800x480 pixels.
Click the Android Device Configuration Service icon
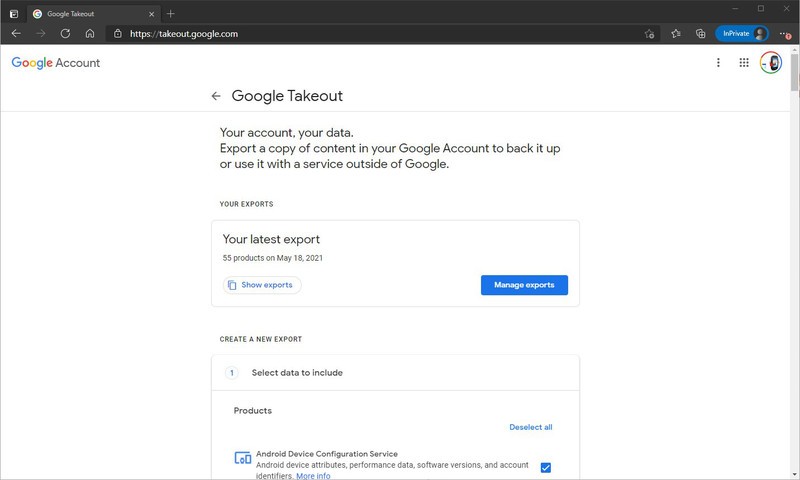coord(242,458)
